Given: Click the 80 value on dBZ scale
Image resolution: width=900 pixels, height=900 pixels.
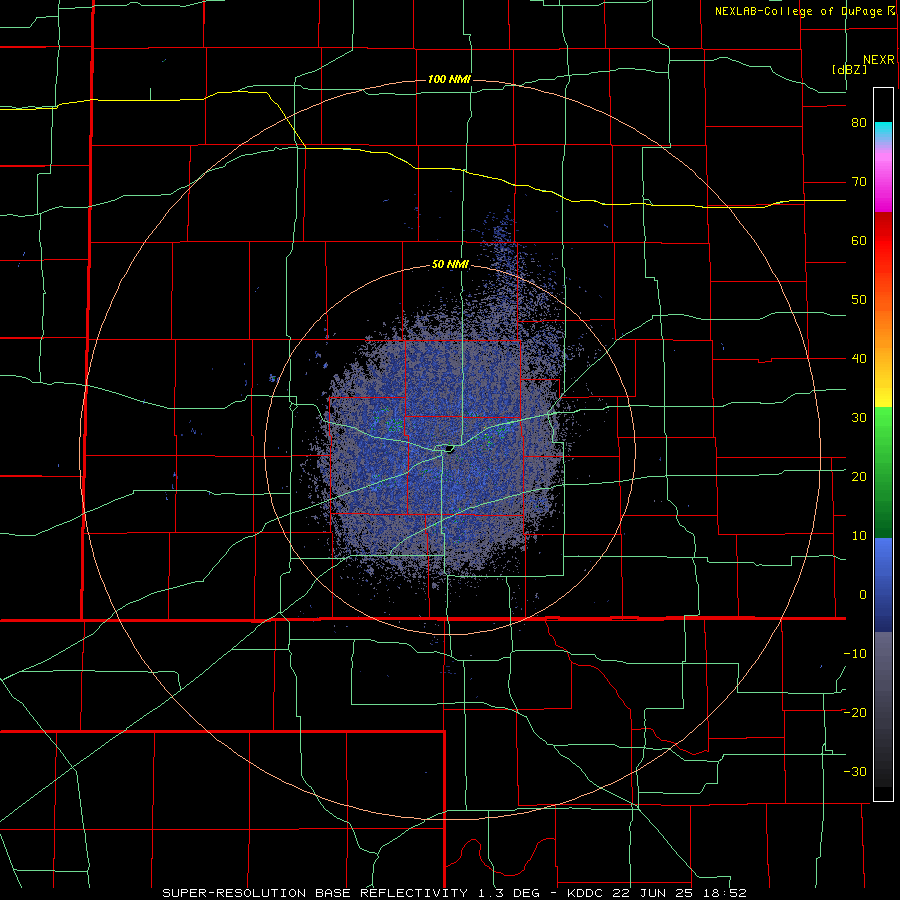Looking at the screenshot, I should (859, 123).
